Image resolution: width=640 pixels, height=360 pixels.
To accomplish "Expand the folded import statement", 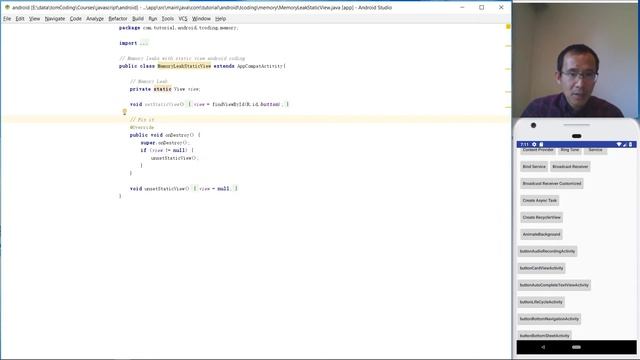I will point(144,43).
